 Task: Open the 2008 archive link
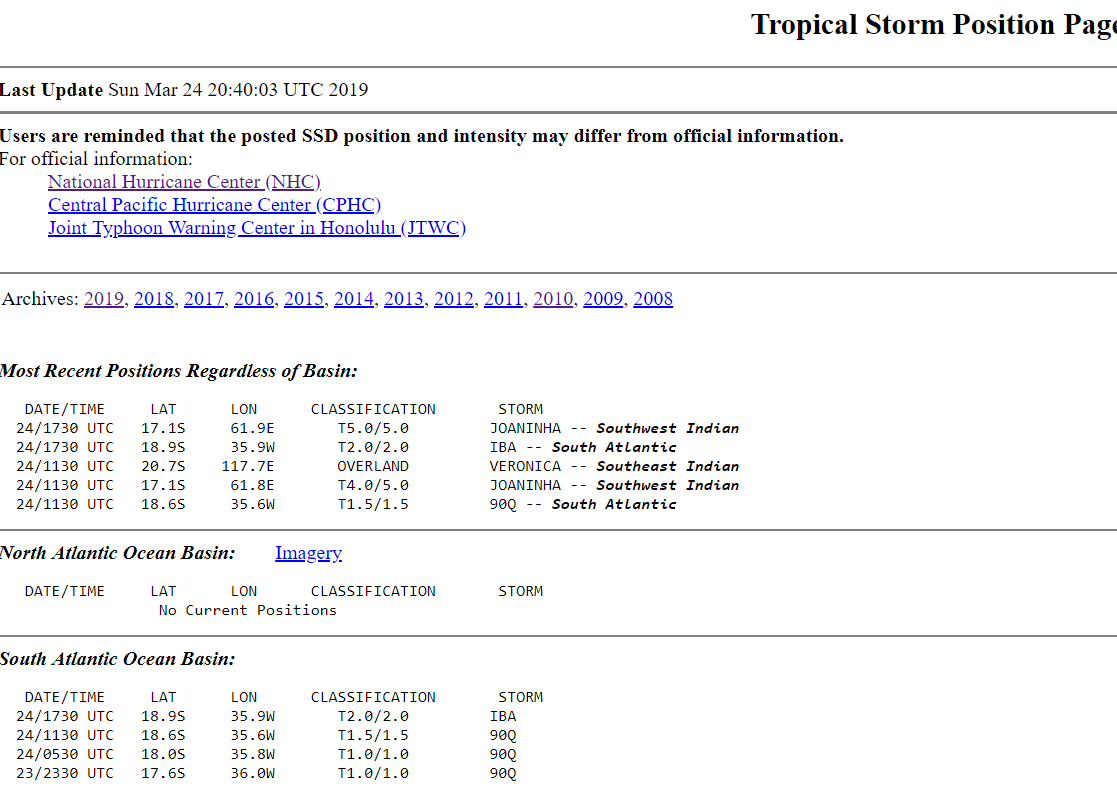653,299
